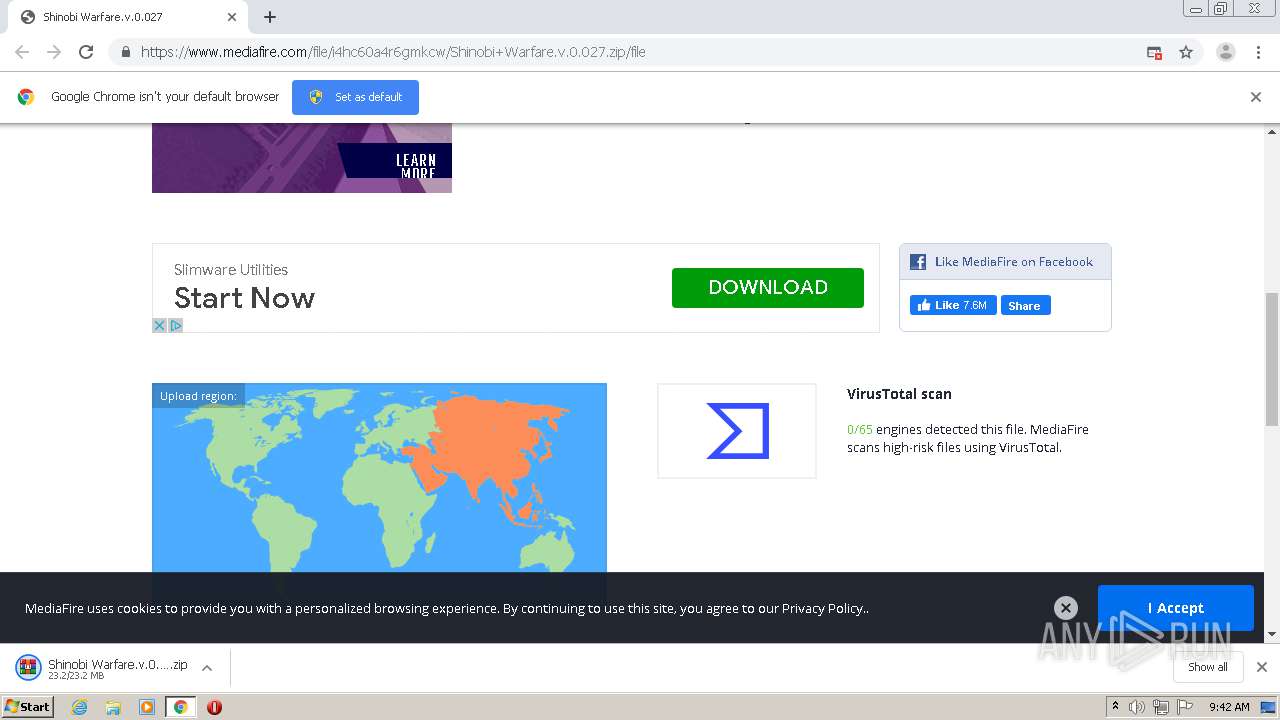Click Like MediaFire on Facebook text

point(1014,262)
